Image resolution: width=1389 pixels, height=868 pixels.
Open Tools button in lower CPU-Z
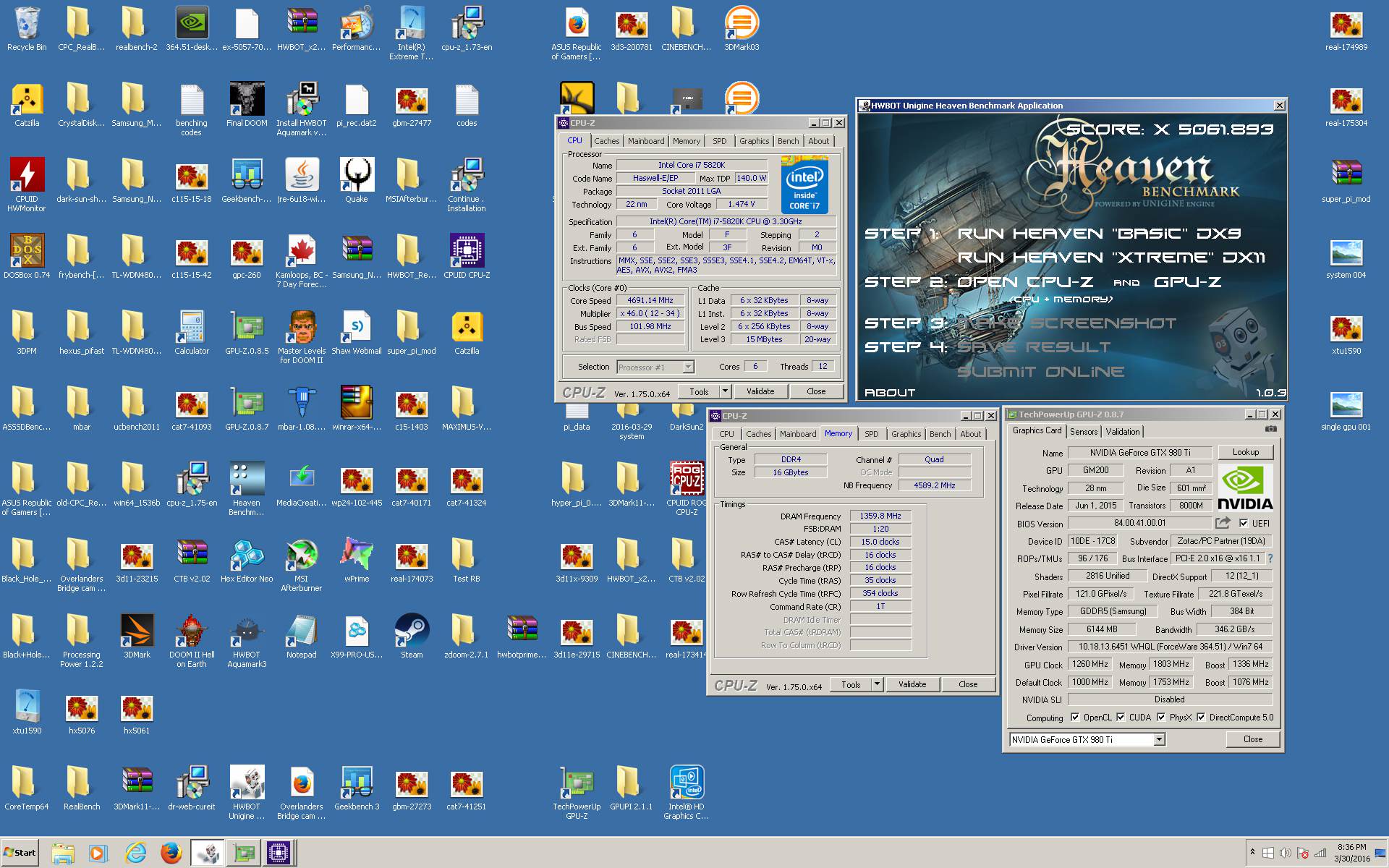pos(851,684)
